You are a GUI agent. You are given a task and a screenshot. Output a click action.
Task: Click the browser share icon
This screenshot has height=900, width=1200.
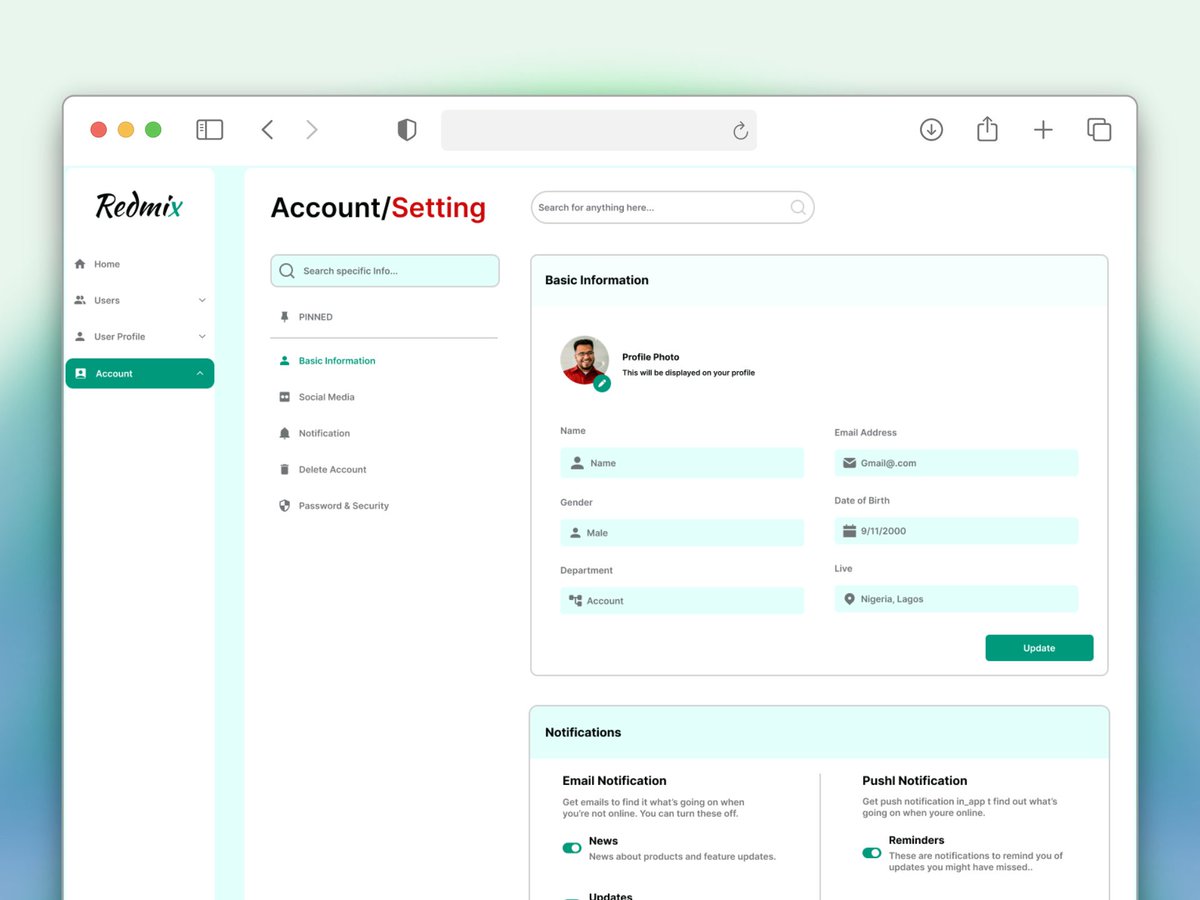point(987,129)
